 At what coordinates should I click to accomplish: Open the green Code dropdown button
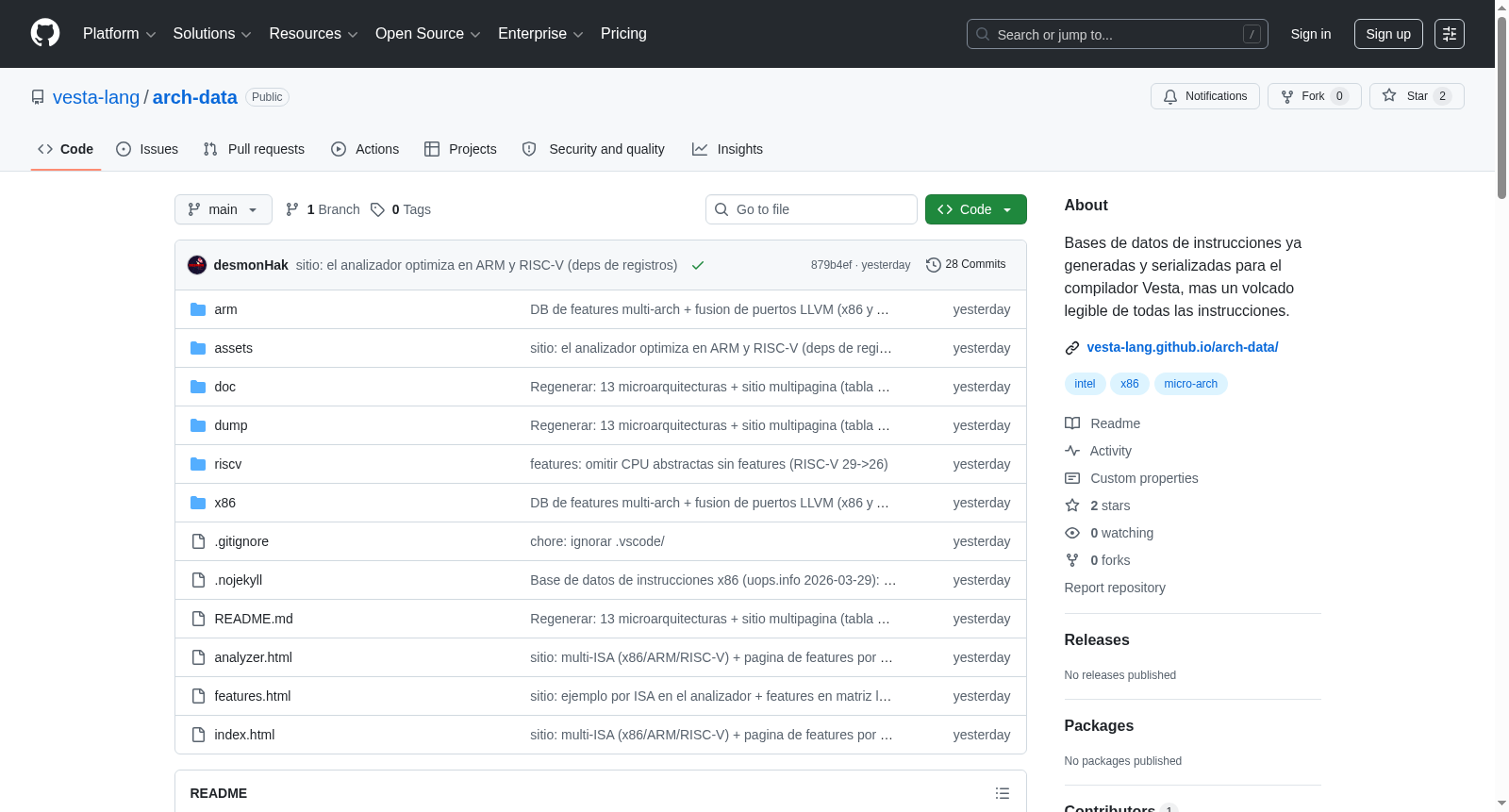(976, 209)
